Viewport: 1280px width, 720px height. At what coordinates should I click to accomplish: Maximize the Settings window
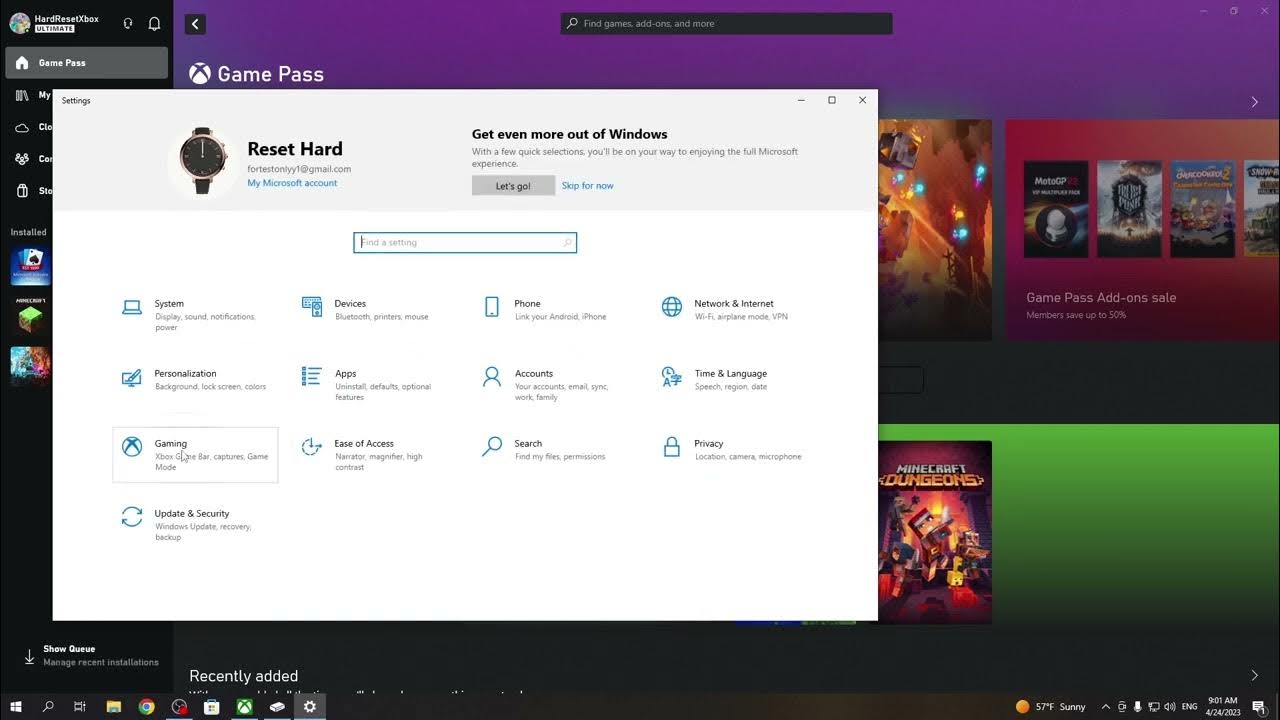(832, 100)
